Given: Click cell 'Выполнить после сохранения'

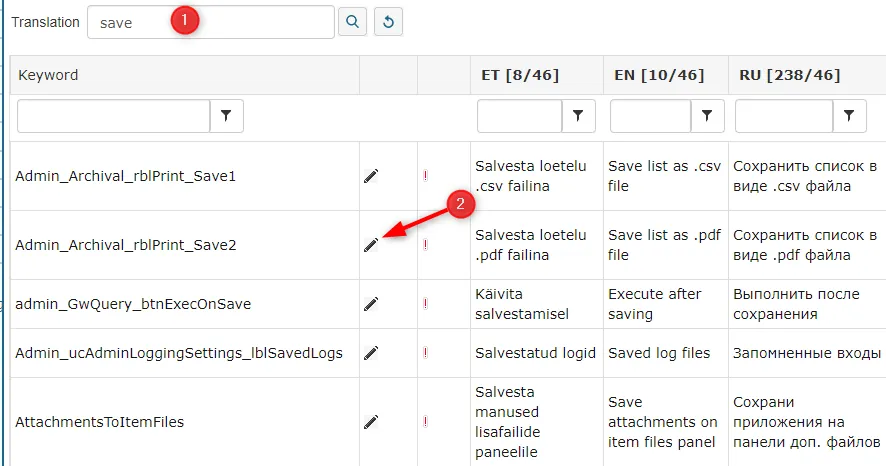Looking at the screenshot, I should click(807, 304).
